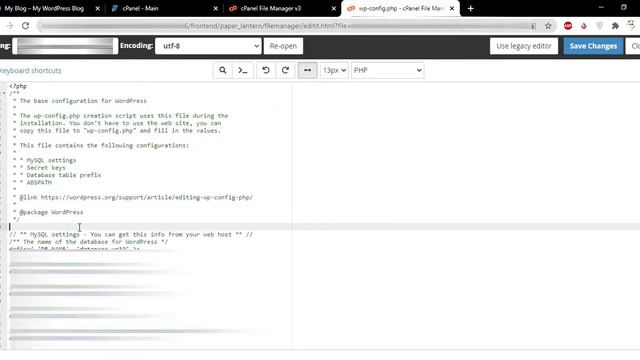
Task: Close the cPanel File Manager v3 tab
Action: coord(333,8)
